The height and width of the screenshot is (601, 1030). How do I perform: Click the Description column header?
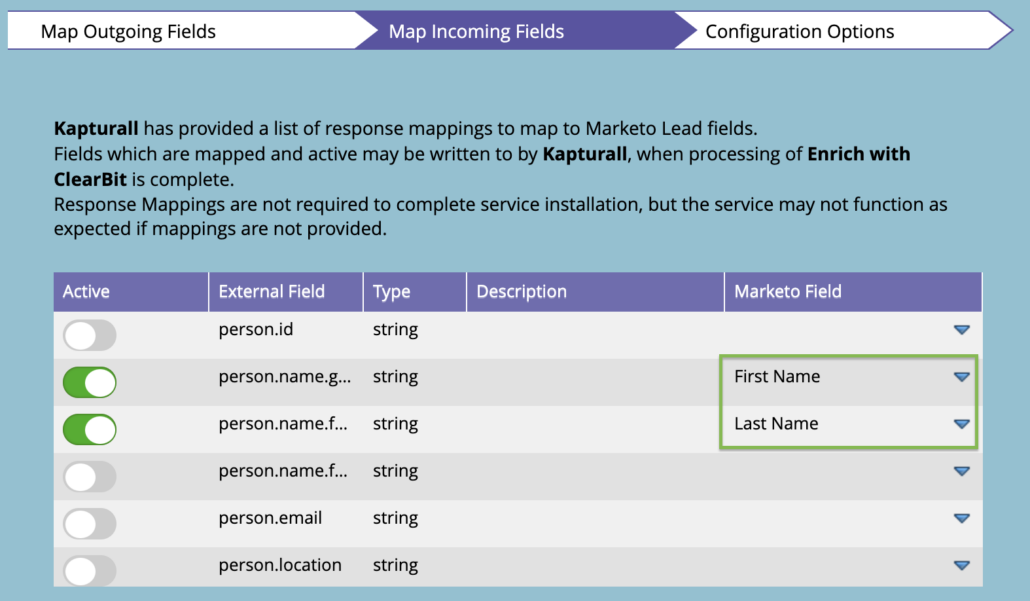[595, 292]
